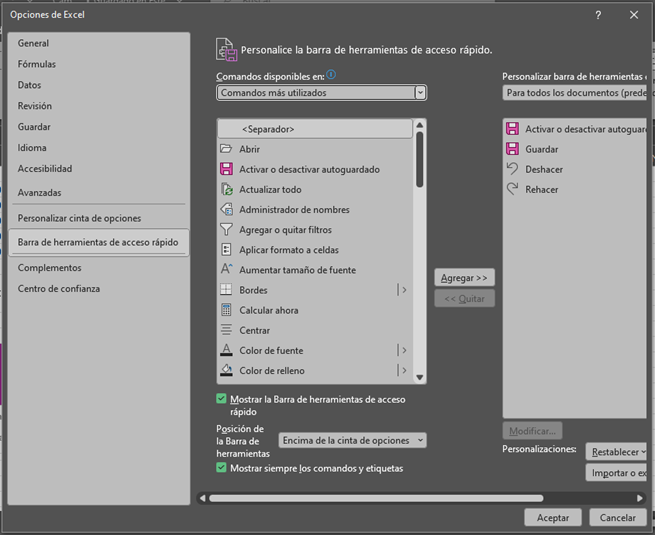Select Rehacer in the toolbar list
Screen dimensions: 655x535
575,189
